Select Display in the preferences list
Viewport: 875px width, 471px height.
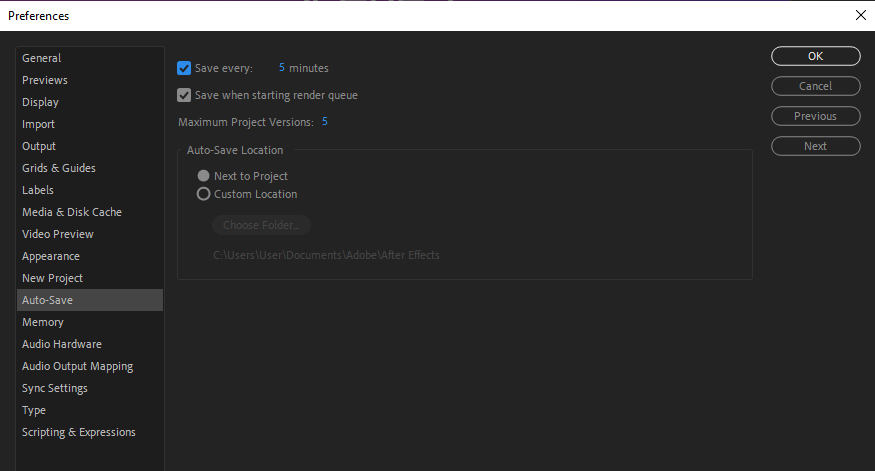tap(89, 102)
